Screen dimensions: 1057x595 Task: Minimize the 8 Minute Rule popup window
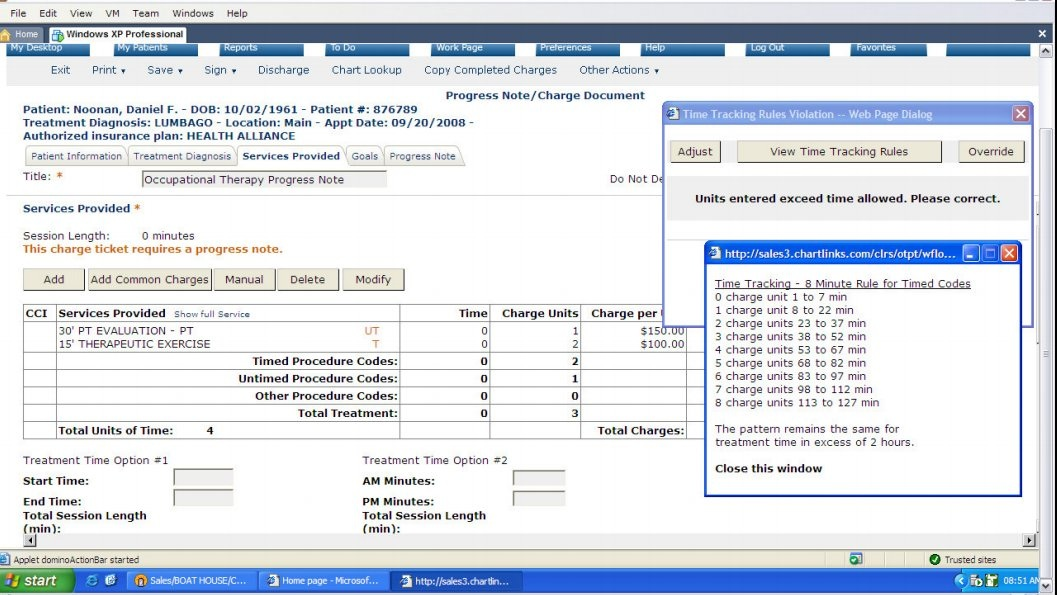970,253
